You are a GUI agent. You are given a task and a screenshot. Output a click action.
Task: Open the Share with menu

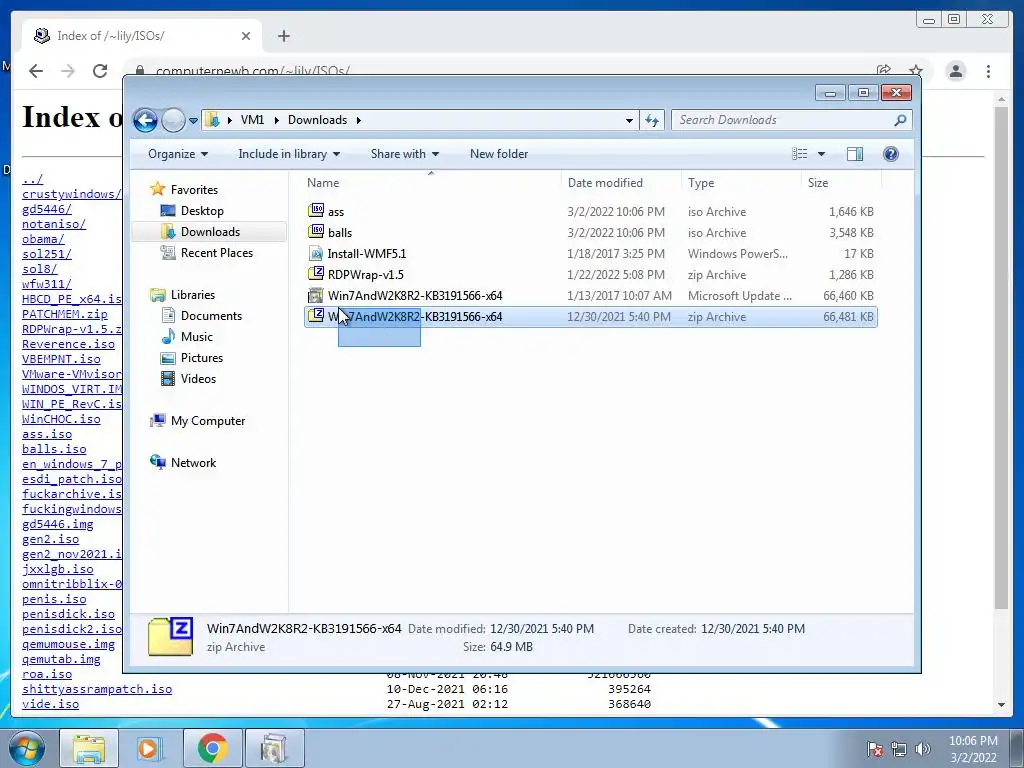click(404, 154)
